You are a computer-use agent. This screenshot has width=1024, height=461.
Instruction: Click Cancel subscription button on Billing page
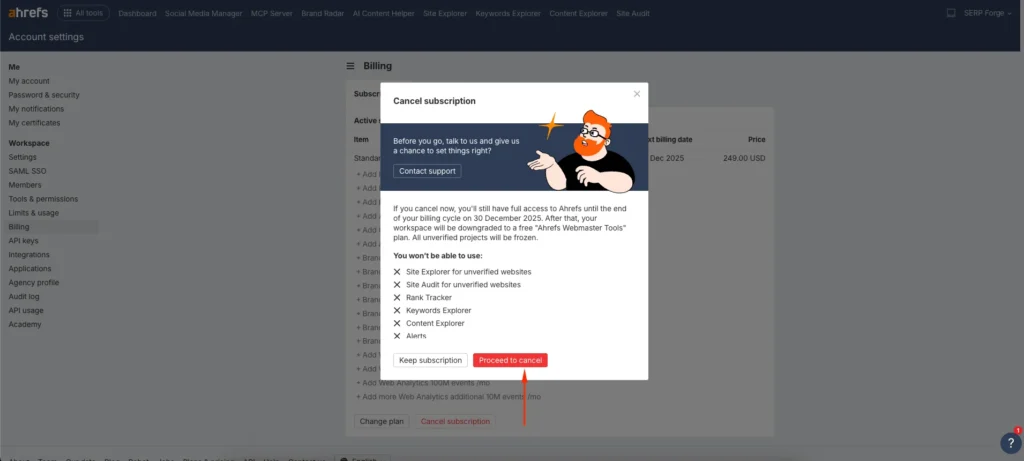click(455, 421)
